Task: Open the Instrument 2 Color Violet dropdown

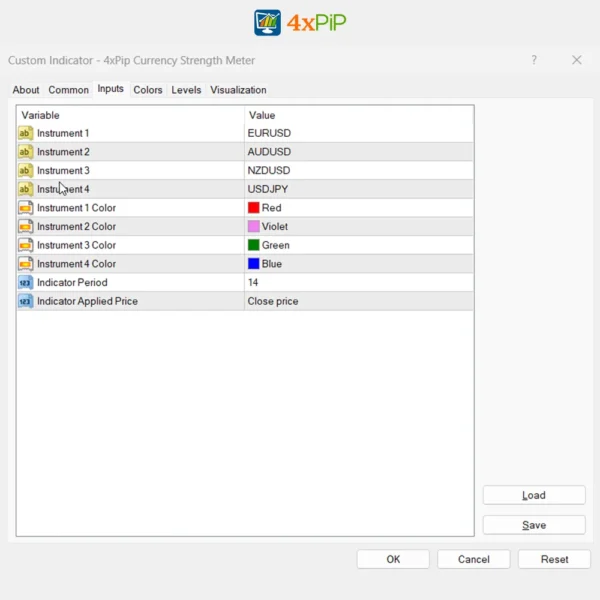Action: pyautogui.click(x=358, y=227)
